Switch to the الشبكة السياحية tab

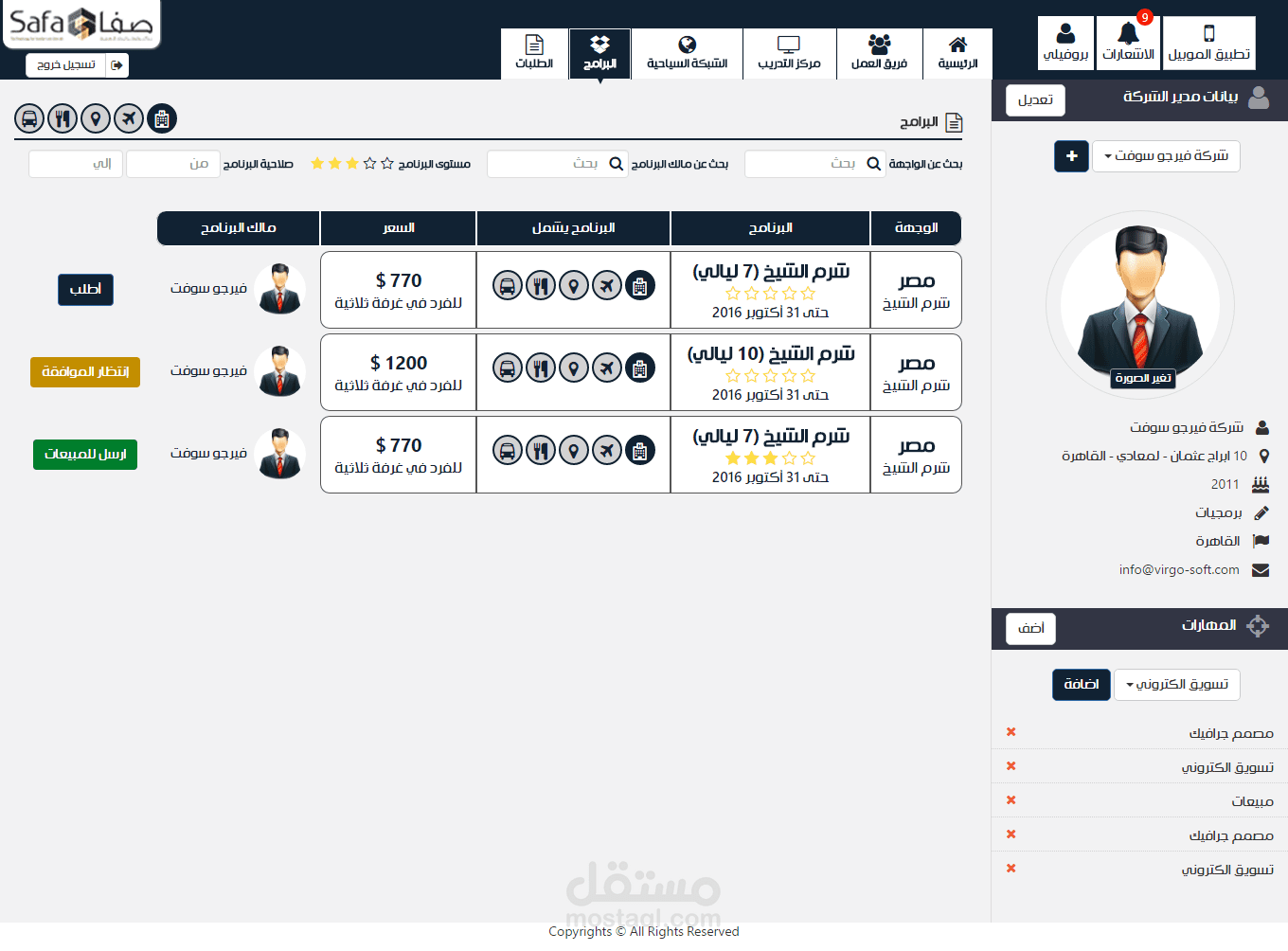[x=687, y=53]
